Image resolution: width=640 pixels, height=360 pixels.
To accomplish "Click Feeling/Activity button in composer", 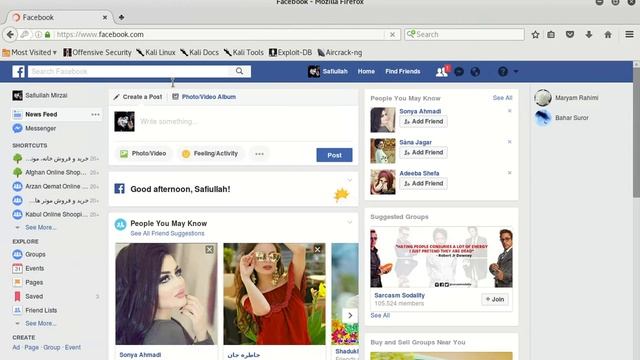I will click(x=210, y=154).
